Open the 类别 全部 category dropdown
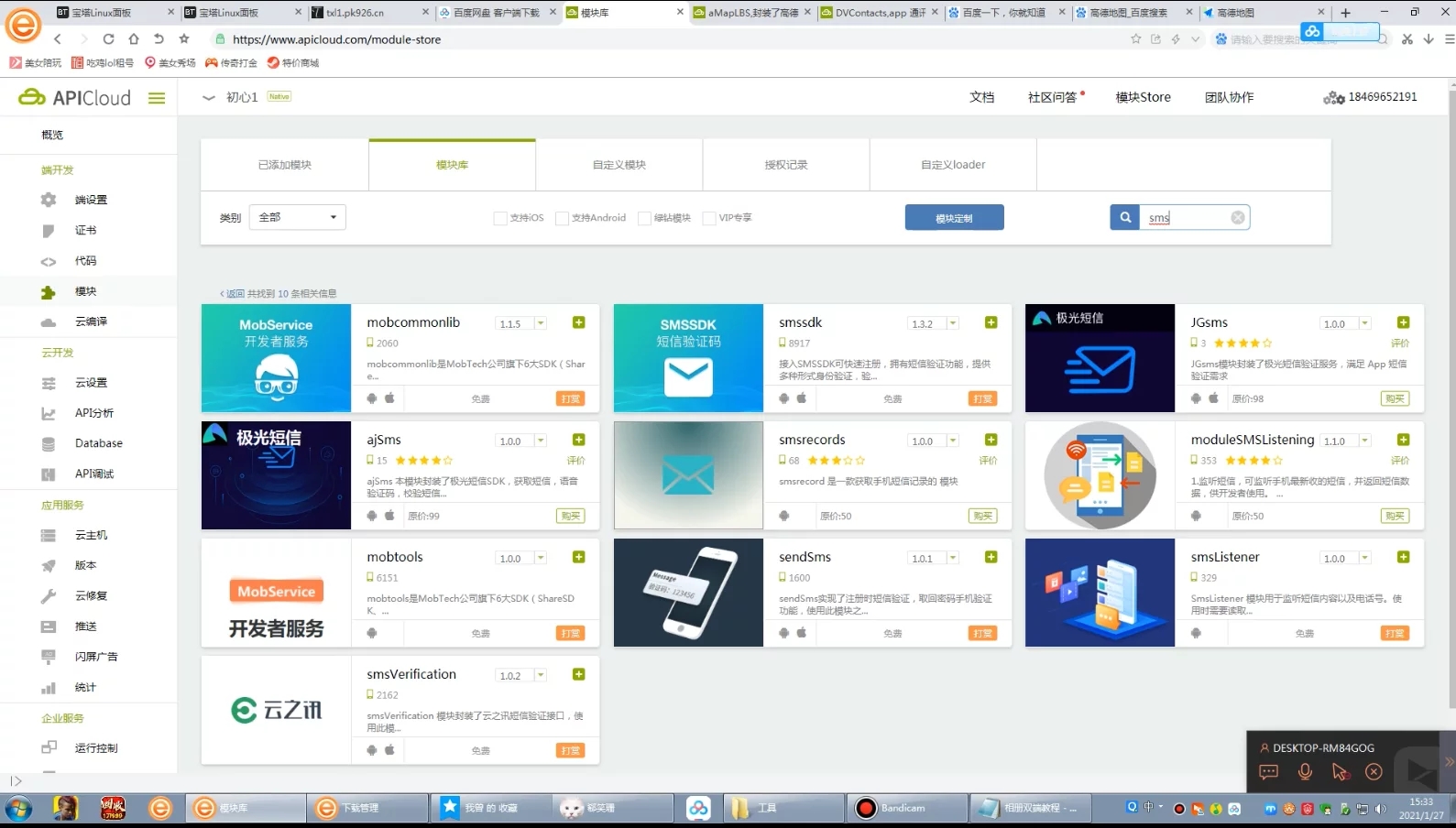 [297, 218]
